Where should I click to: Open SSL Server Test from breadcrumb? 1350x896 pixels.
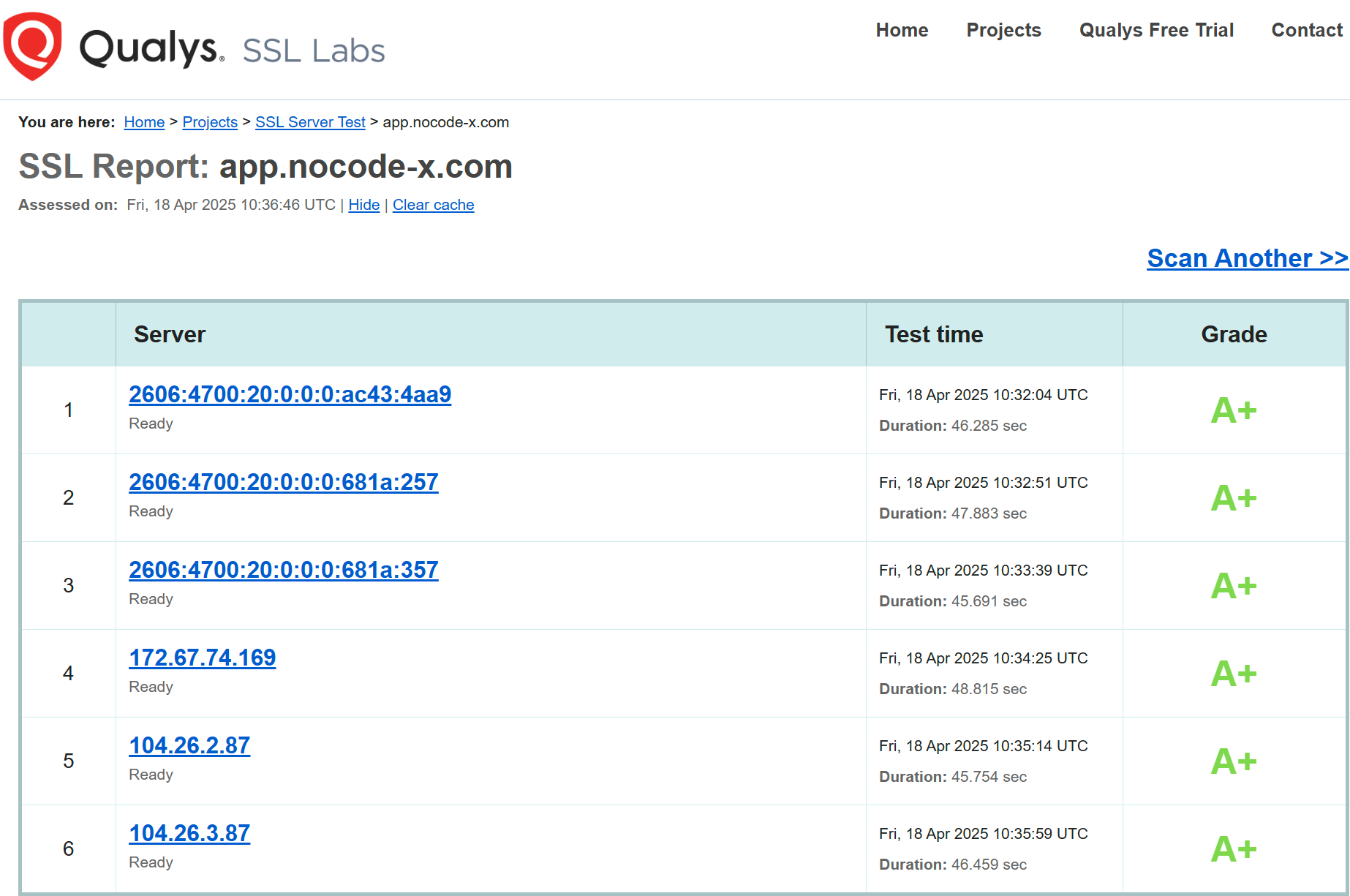point(309,122)
